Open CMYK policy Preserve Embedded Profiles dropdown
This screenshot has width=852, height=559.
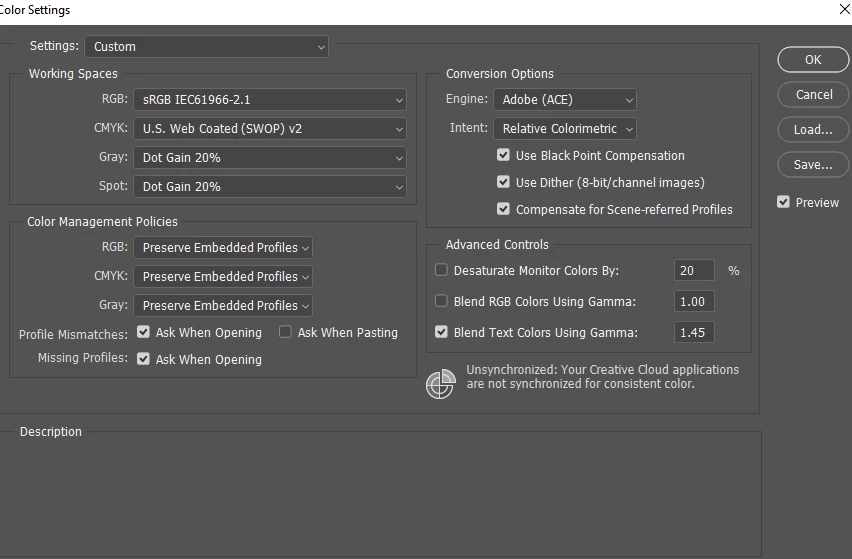tap(223, 277)
